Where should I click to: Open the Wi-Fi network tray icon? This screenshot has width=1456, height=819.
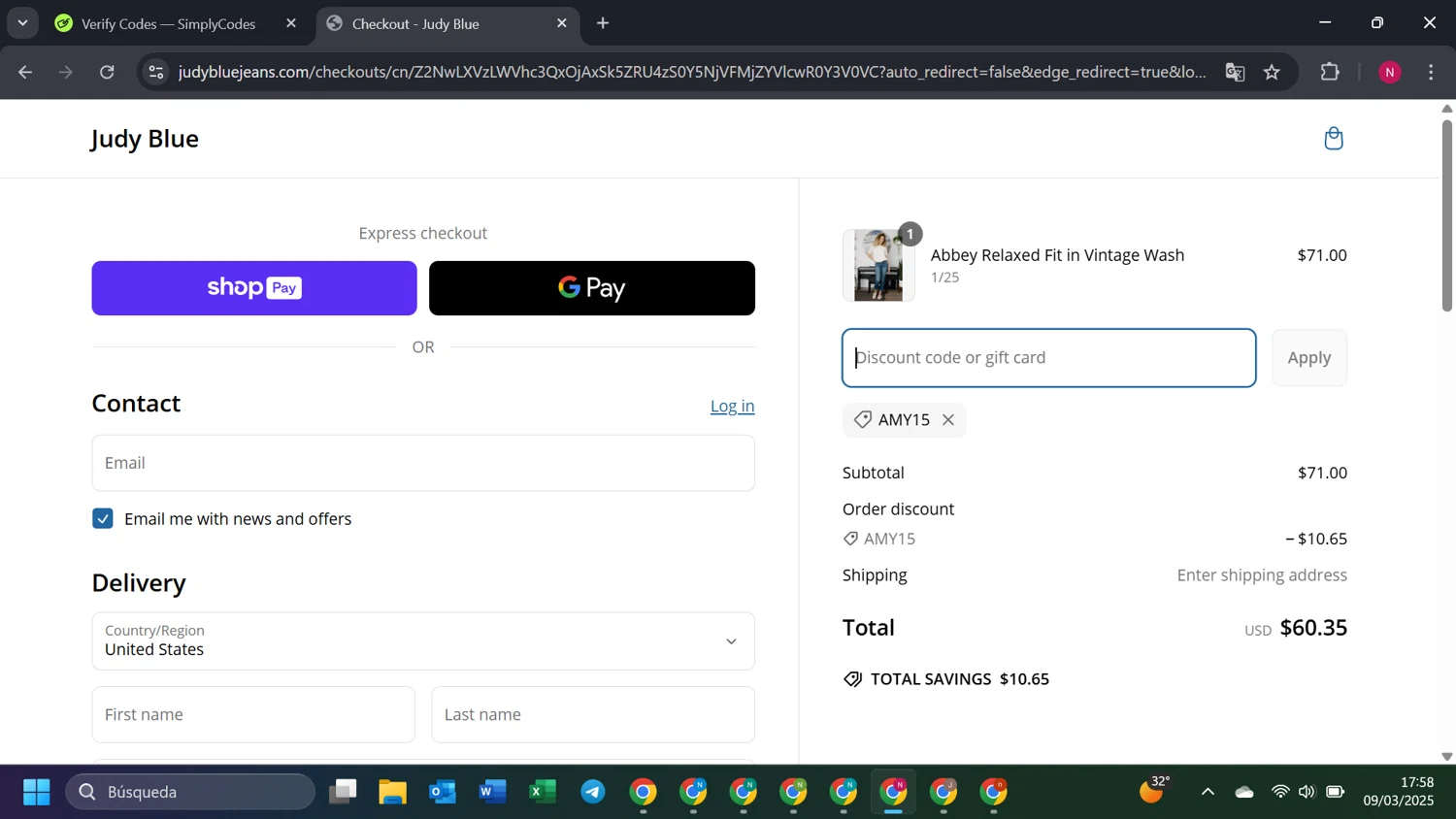pos(1280,793)
